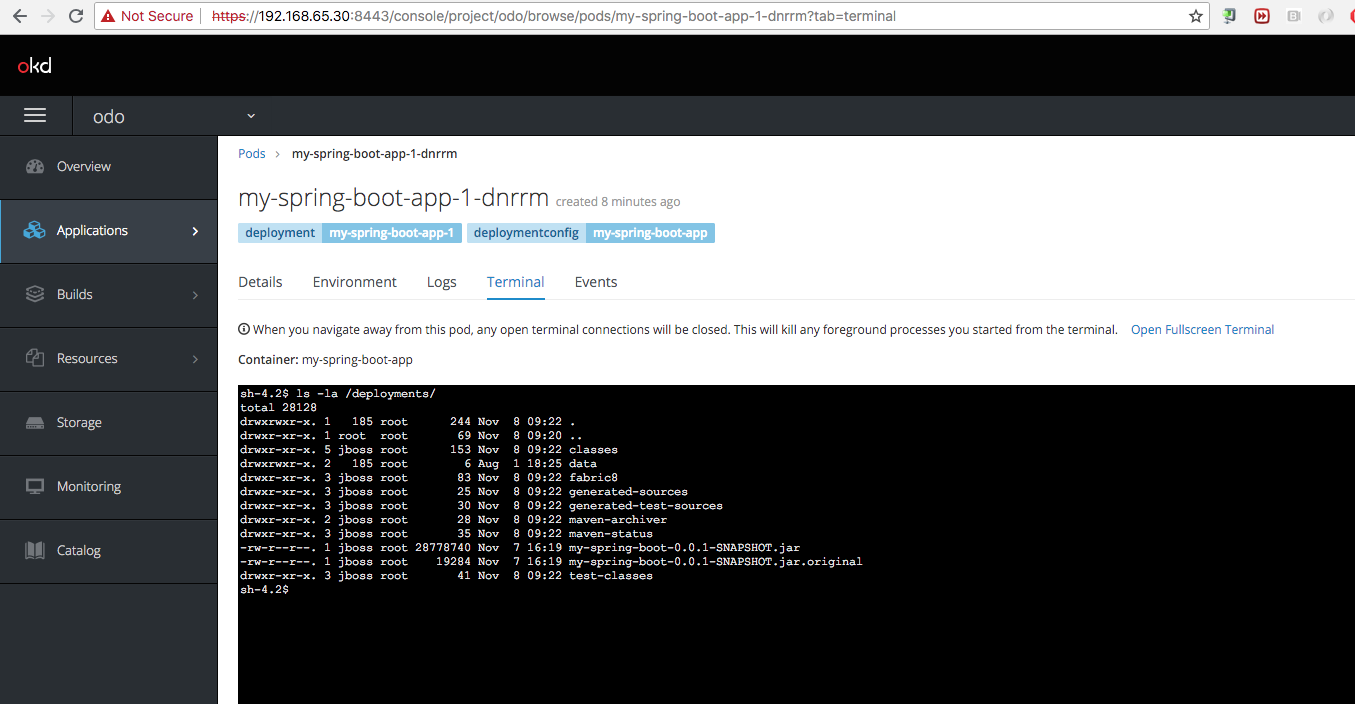The image size is (1355, 704).
Task: Click the browser back arrow
Action: [x=20, y=16]
